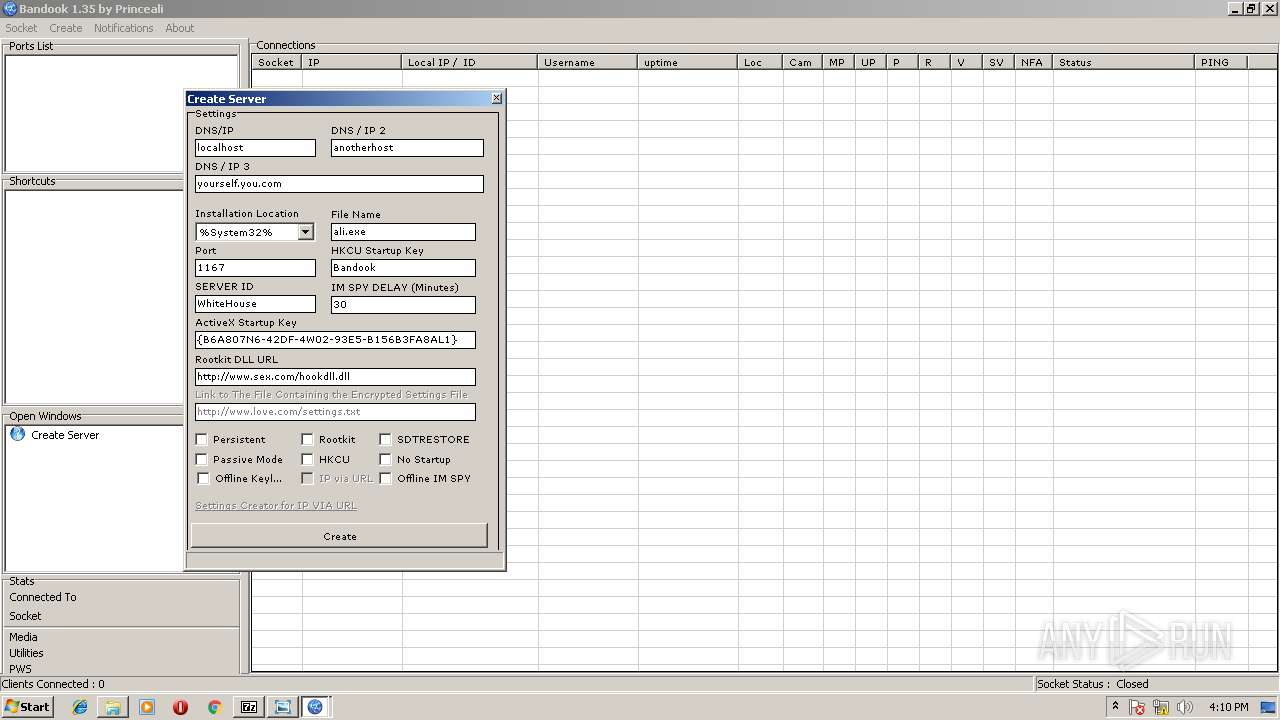Screen dimensions: 1280x720
Task: Expand the Utilities section in sidebar
Action: [x=27, y=653]
